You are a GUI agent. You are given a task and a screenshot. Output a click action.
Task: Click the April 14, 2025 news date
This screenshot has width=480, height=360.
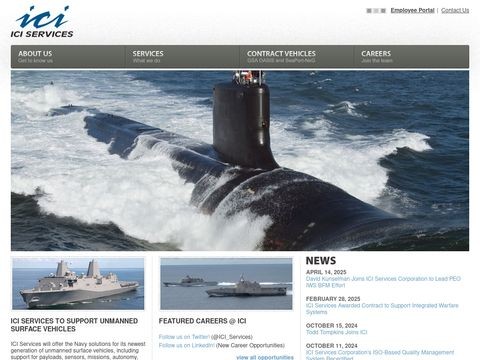click(326, 272)
